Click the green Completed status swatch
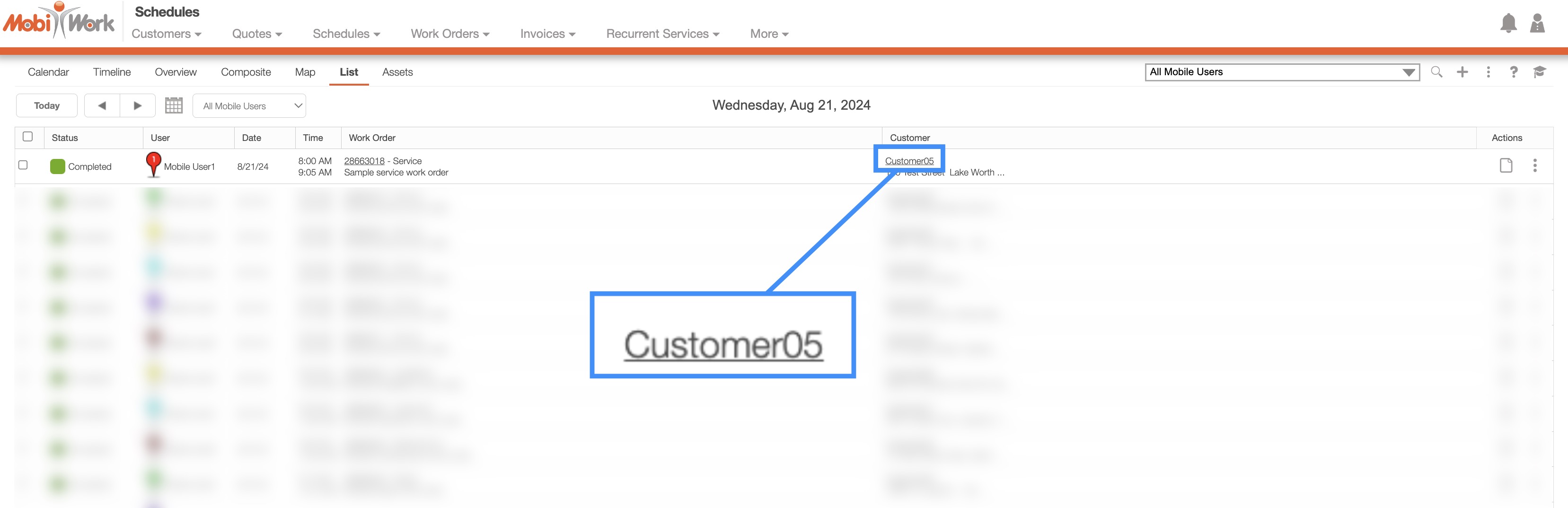Viewport: 1568px width, 508px height. [x=58, y=166]
